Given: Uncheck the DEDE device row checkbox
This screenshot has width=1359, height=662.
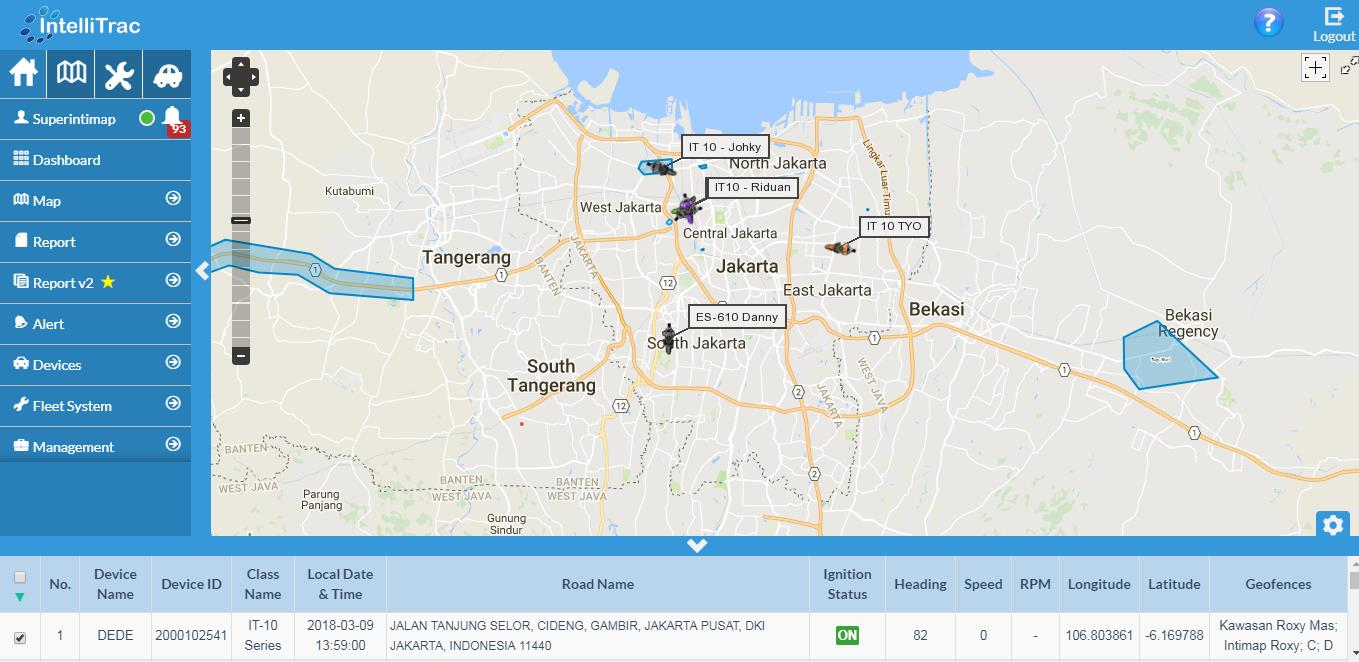Looking at the screenshot, I should (x=20, y=637).
